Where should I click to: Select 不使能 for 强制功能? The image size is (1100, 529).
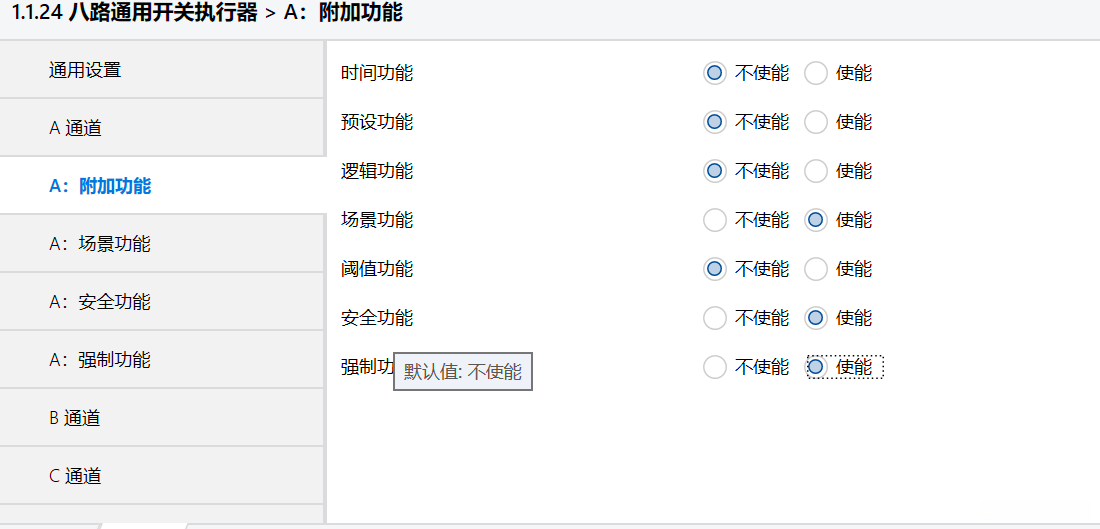(x=714, y=367)
